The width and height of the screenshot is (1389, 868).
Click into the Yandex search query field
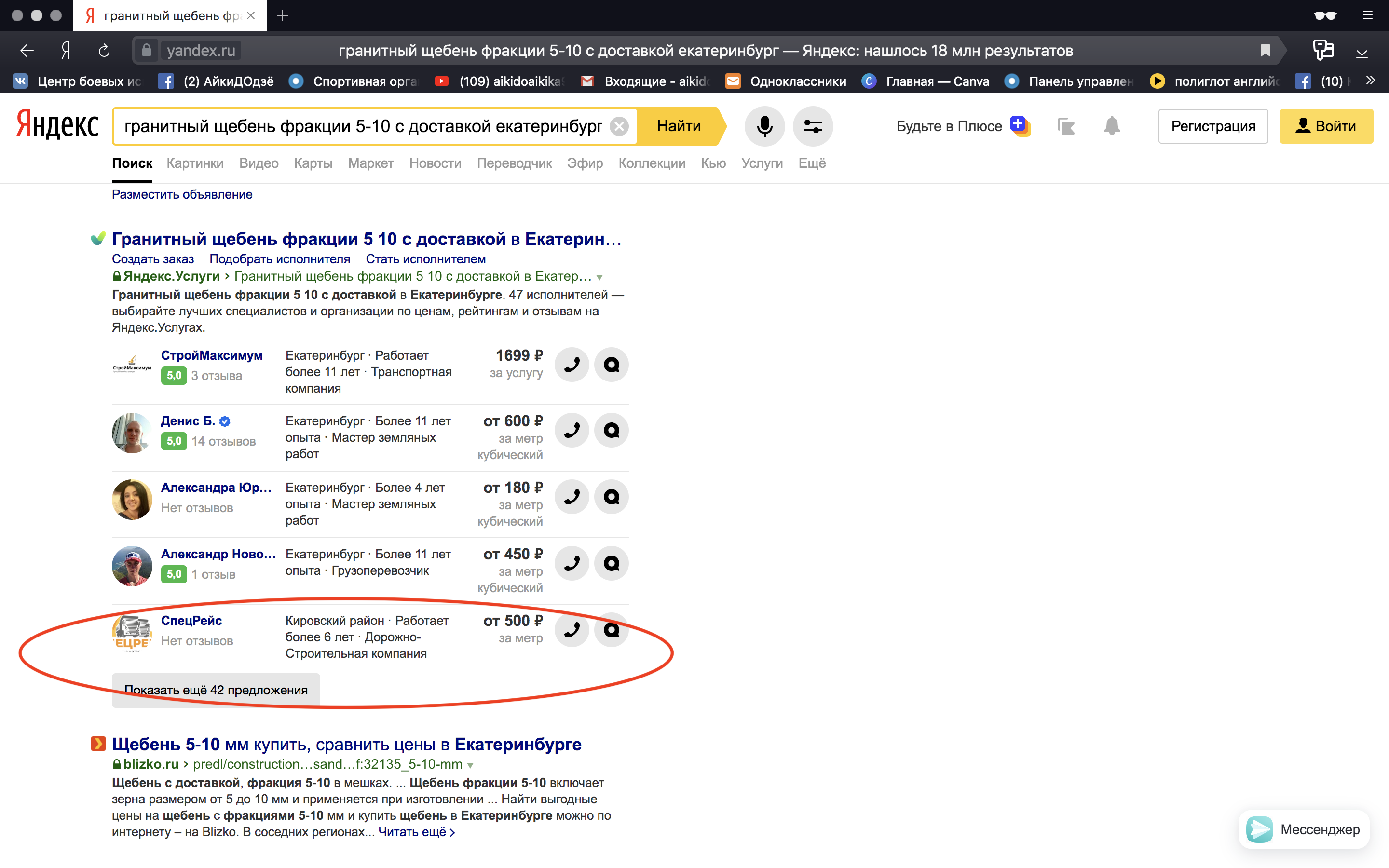coord(363,126)
